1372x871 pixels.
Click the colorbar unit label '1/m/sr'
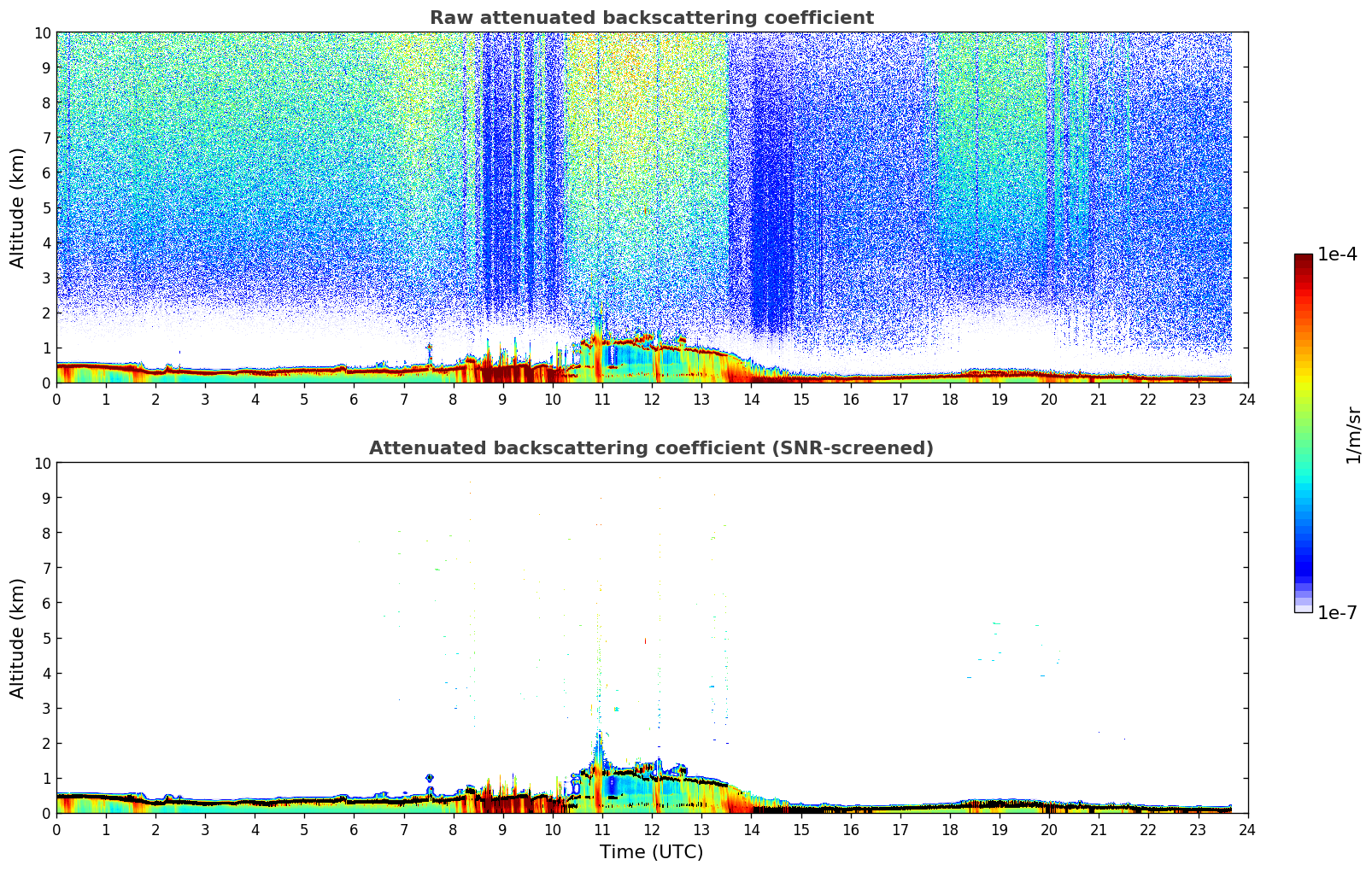point(1353,435)
